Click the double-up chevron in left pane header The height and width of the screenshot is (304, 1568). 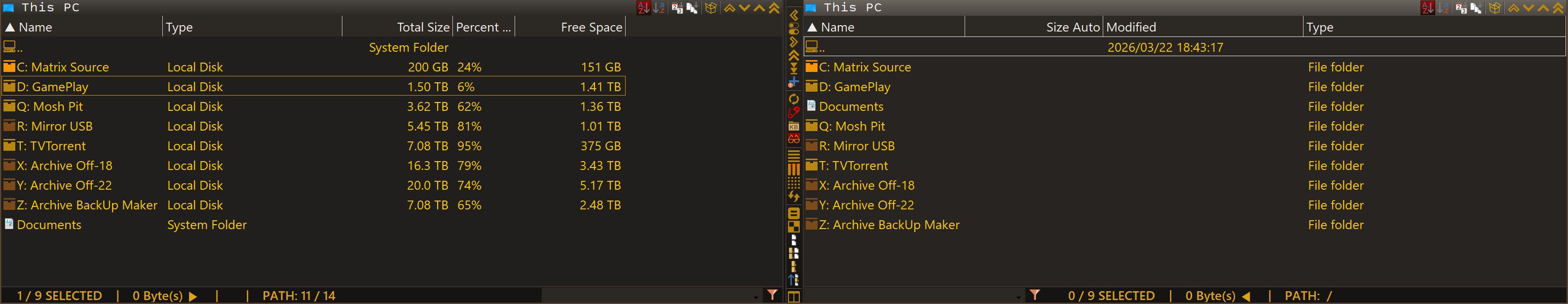tap(774, 8)
